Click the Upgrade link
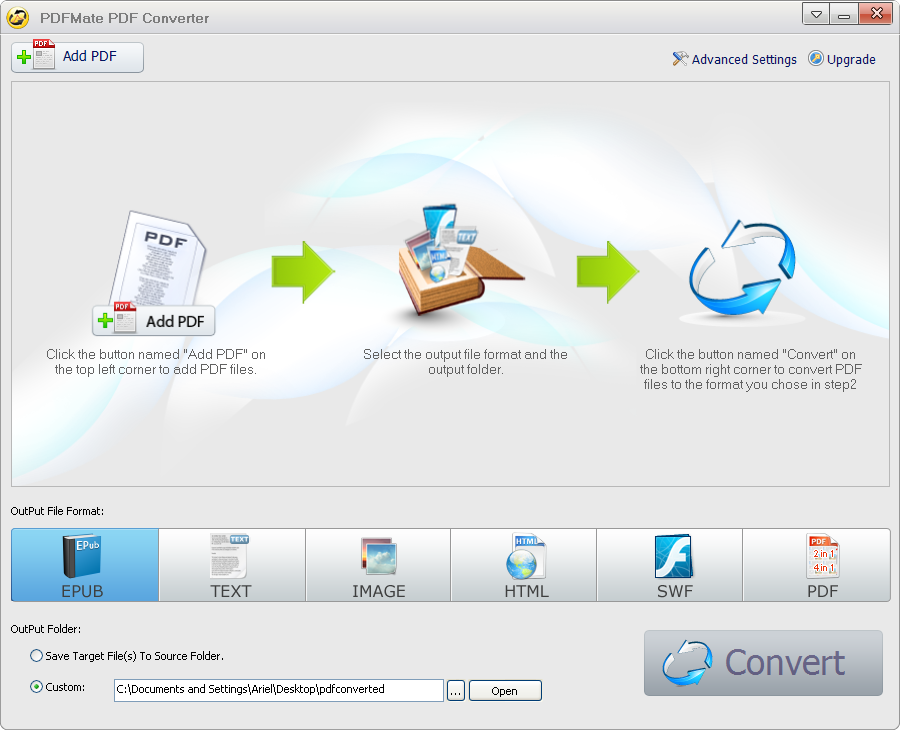Viewport: 900px width, 730px height. [842, 59]
